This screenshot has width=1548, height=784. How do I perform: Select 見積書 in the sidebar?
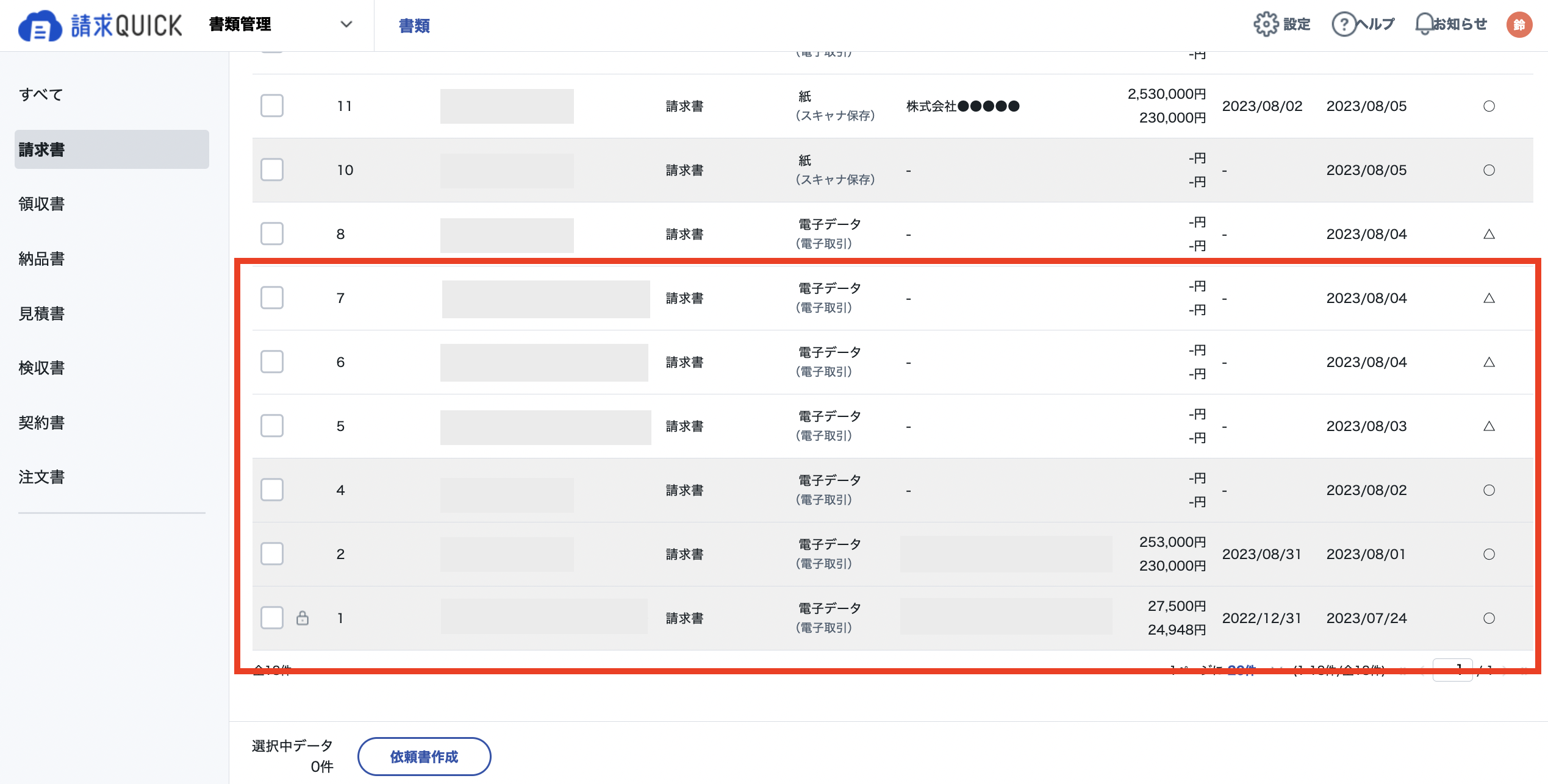[41, 313]
